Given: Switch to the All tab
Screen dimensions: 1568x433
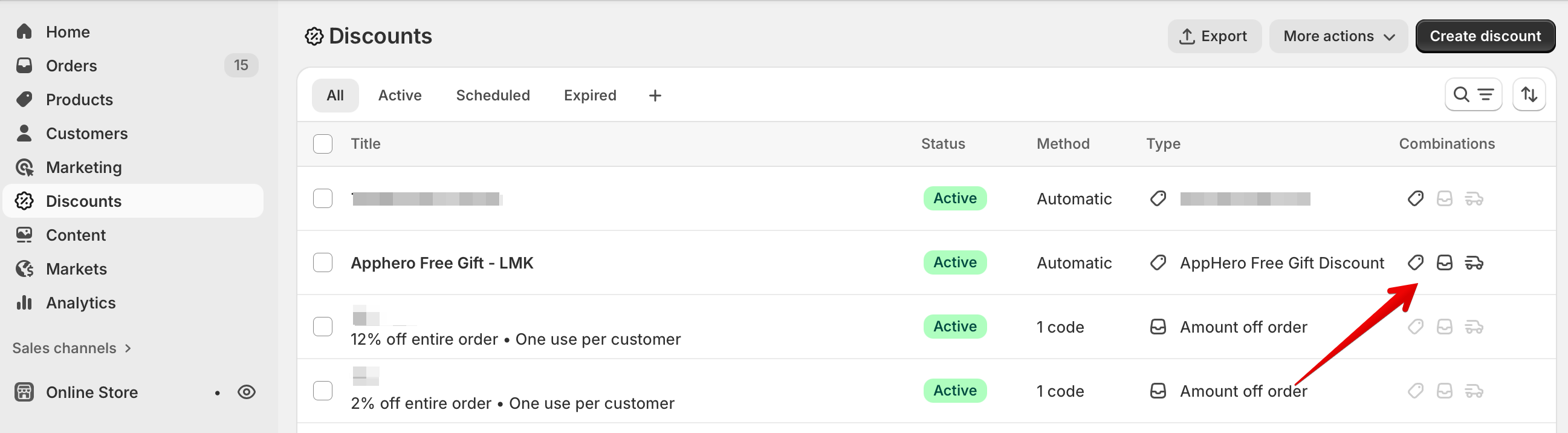Looking at the screenshot, I should [335, 96].
